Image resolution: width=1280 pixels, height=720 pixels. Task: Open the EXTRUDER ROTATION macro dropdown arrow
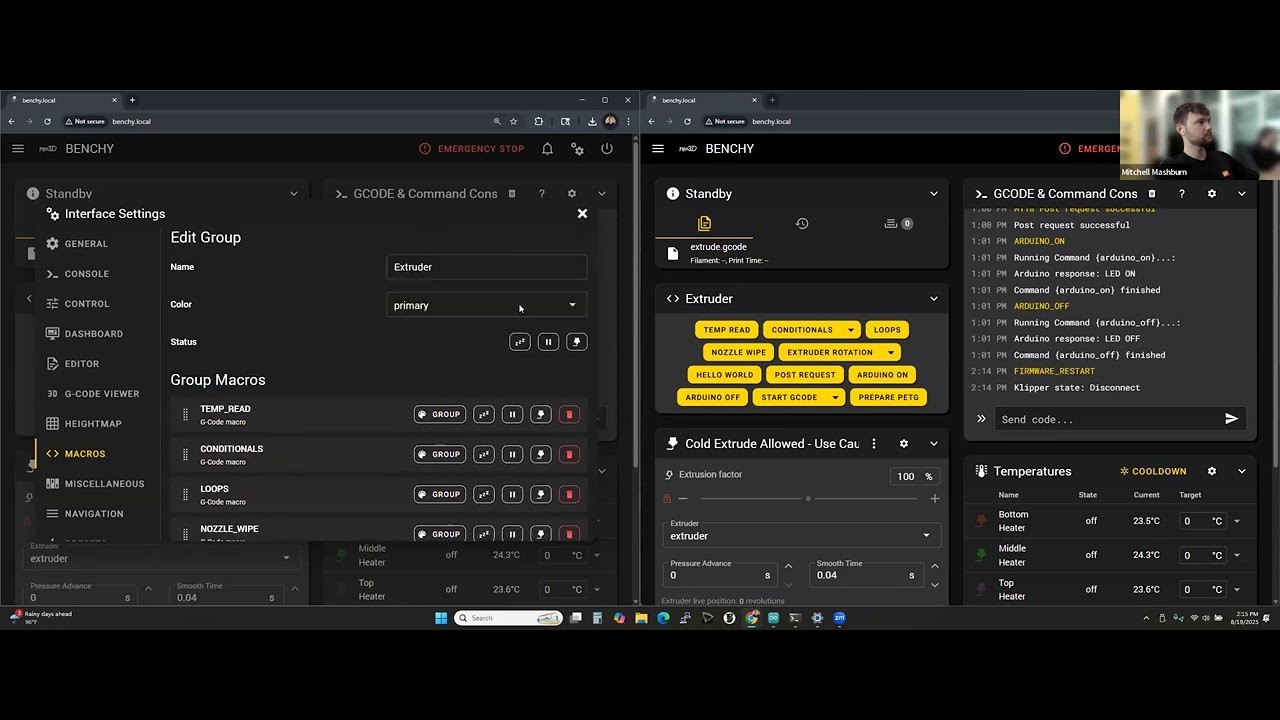(x=890, y=352)
